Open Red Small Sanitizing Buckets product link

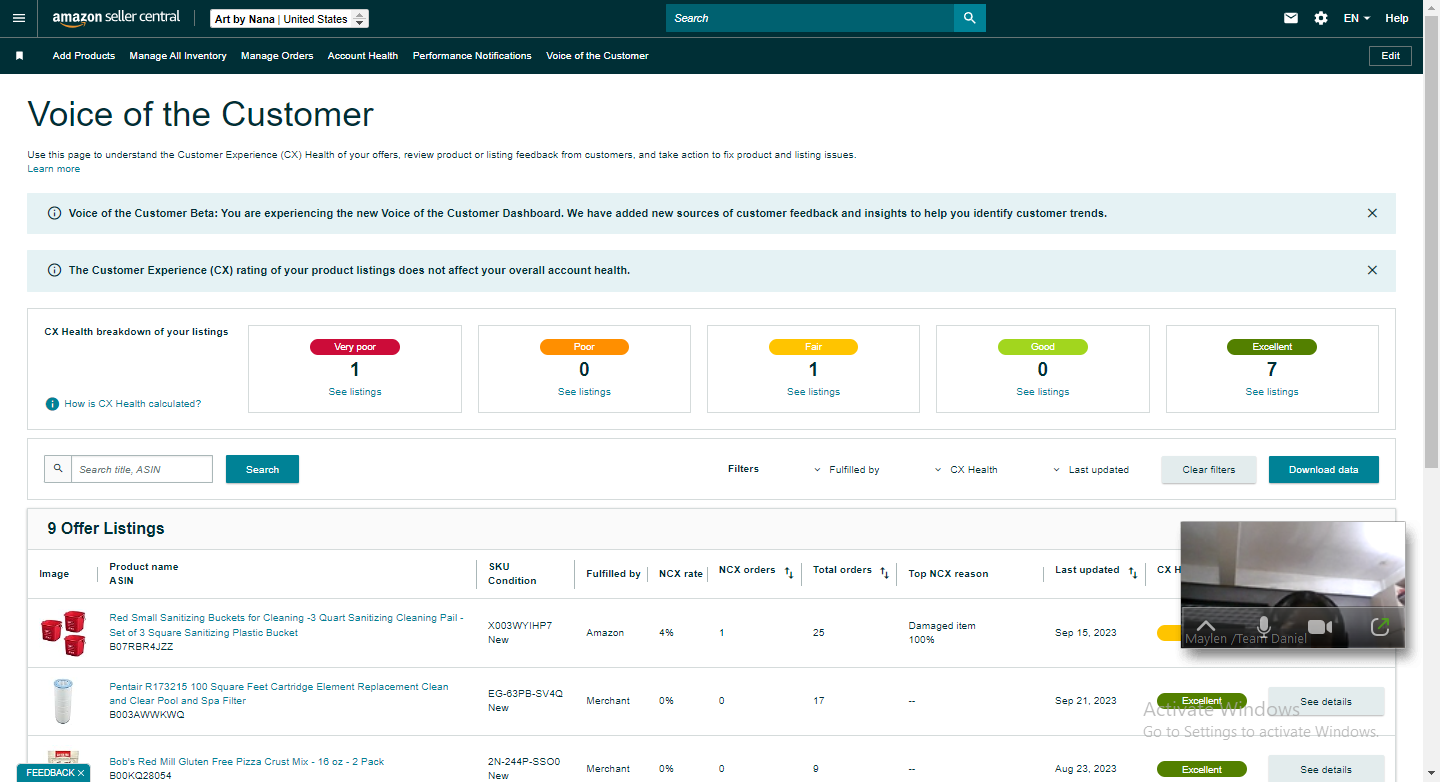click(286, 625)
